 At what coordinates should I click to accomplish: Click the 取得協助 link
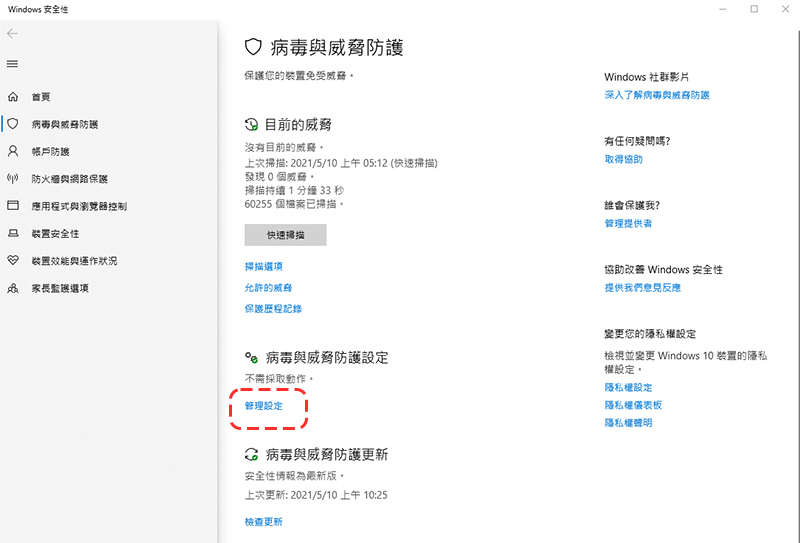[623, 159]
